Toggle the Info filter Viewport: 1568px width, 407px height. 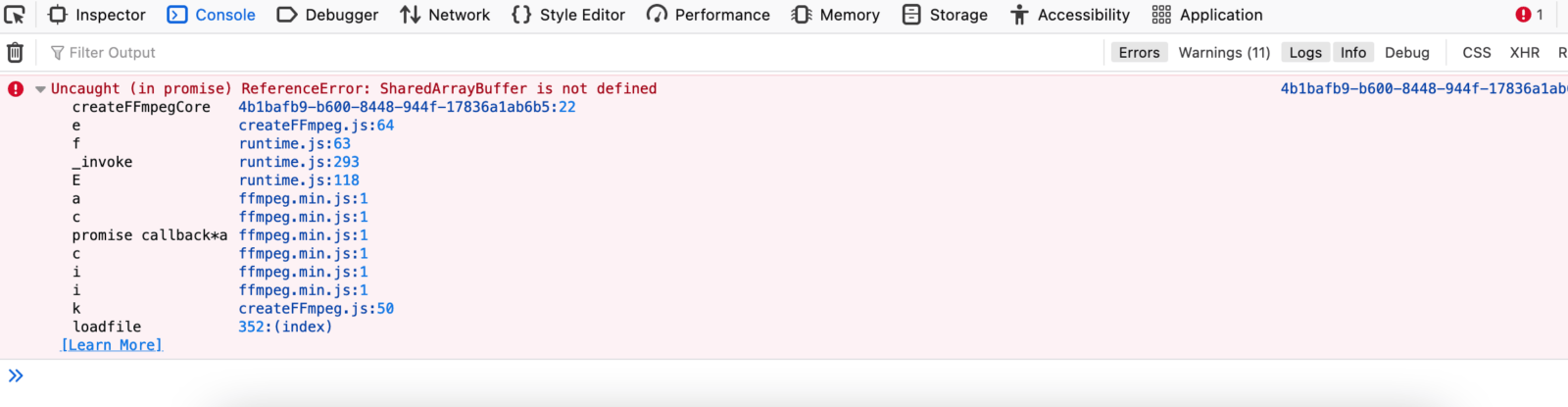1353,53
